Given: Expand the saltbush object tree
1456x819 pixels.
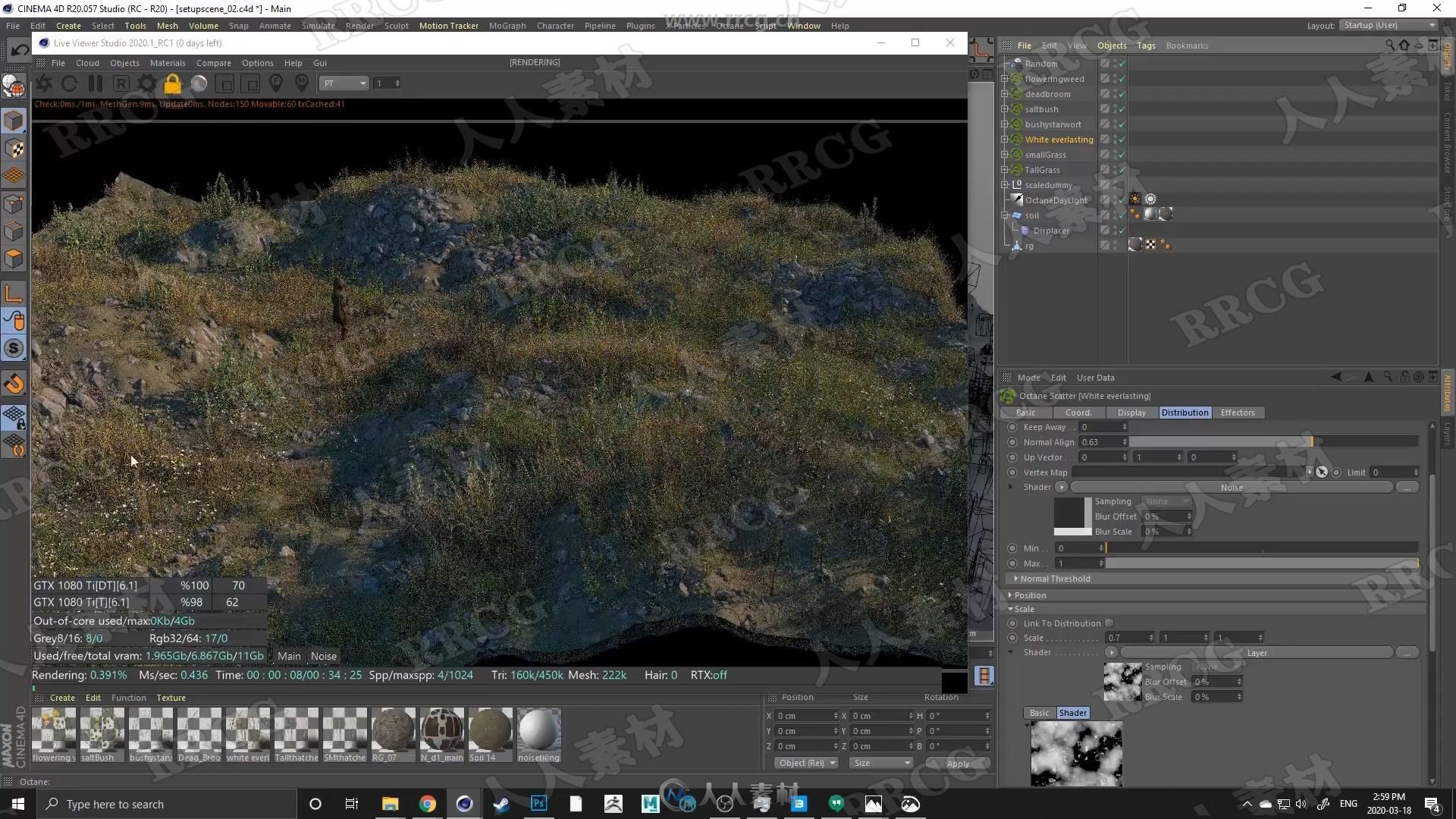Looking at the screenshot, I should coord(1005,109).
